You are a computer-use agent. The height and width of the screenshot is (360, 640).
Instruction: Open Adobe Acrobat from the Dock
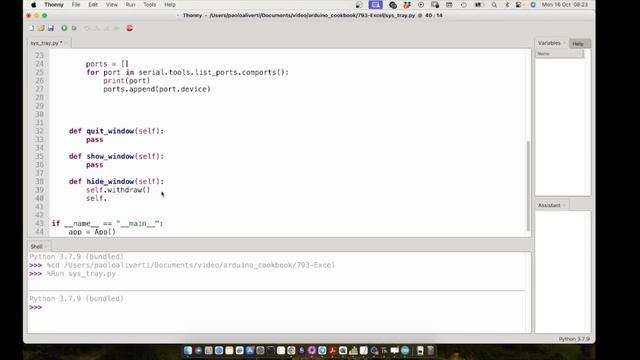click(x=333, y=350)
